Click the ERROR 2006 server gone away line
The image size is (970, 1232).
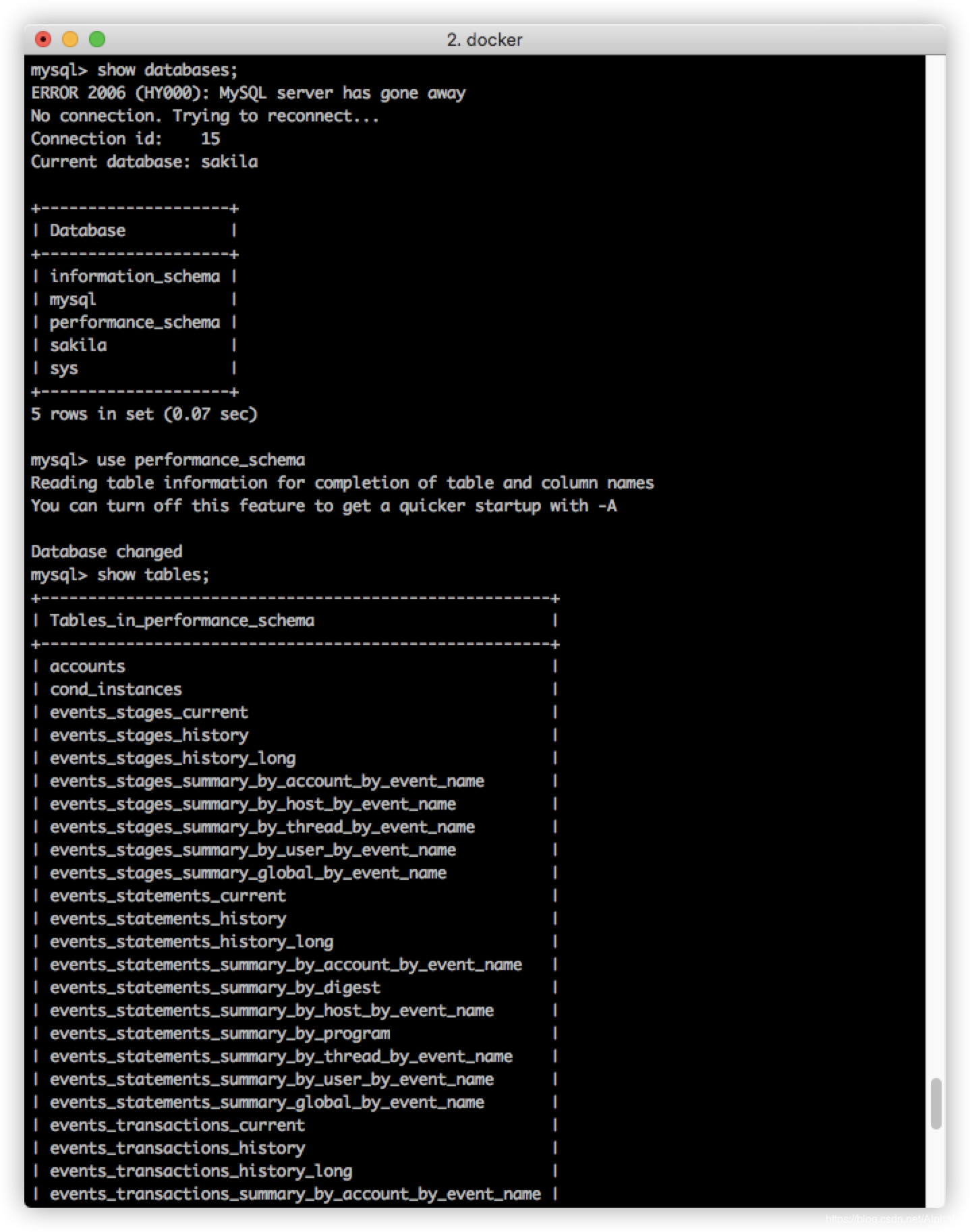coord(248,93)
